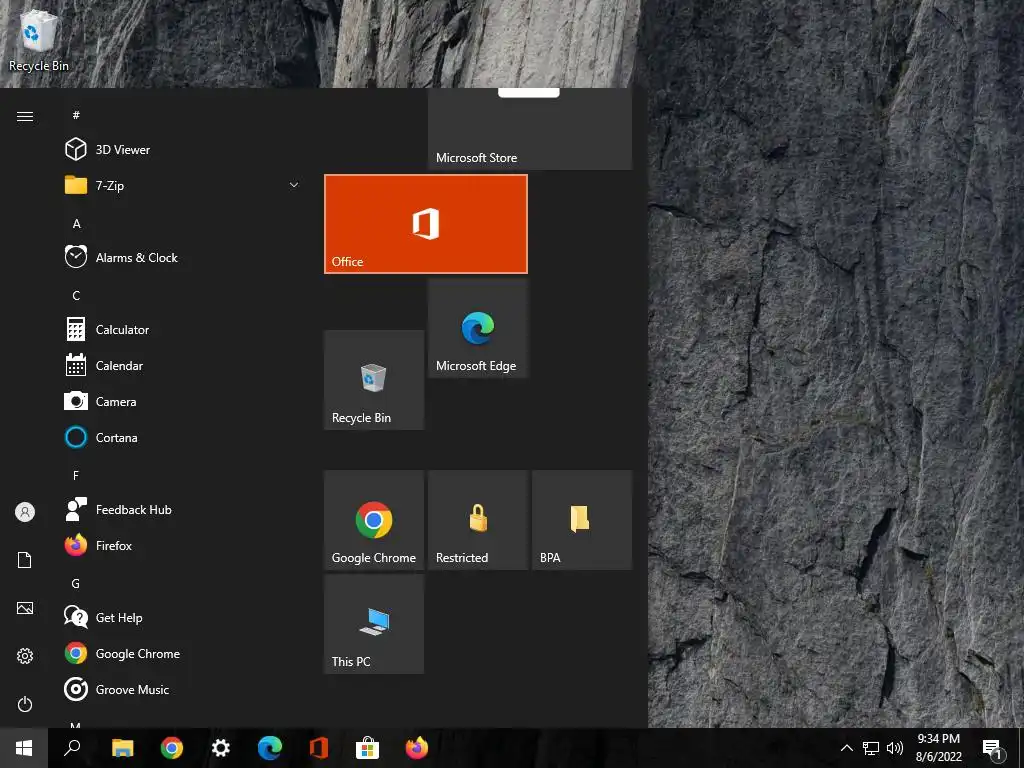Open Office from the taskbar

click(319, 748)
